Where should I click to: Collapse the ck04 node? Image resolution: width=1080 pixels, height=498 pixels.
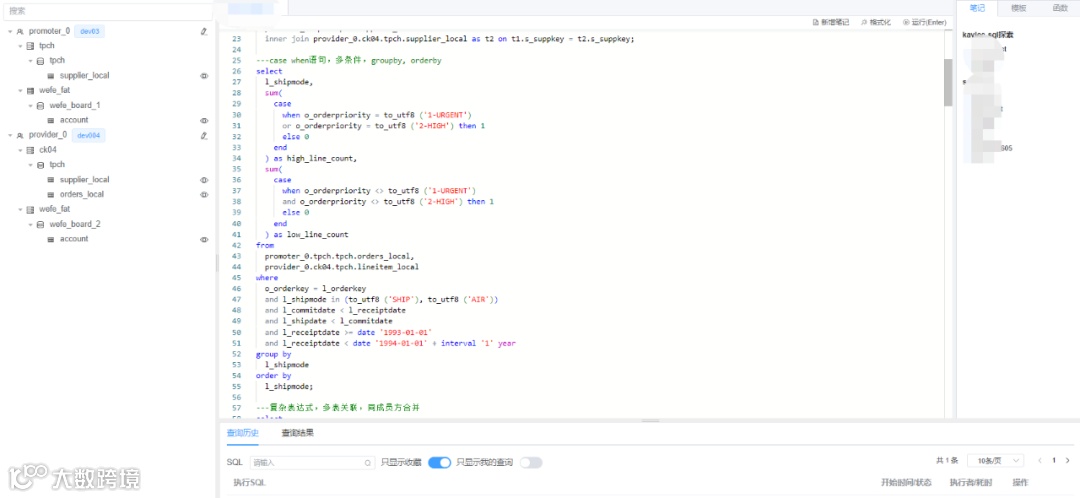(20, 150)
